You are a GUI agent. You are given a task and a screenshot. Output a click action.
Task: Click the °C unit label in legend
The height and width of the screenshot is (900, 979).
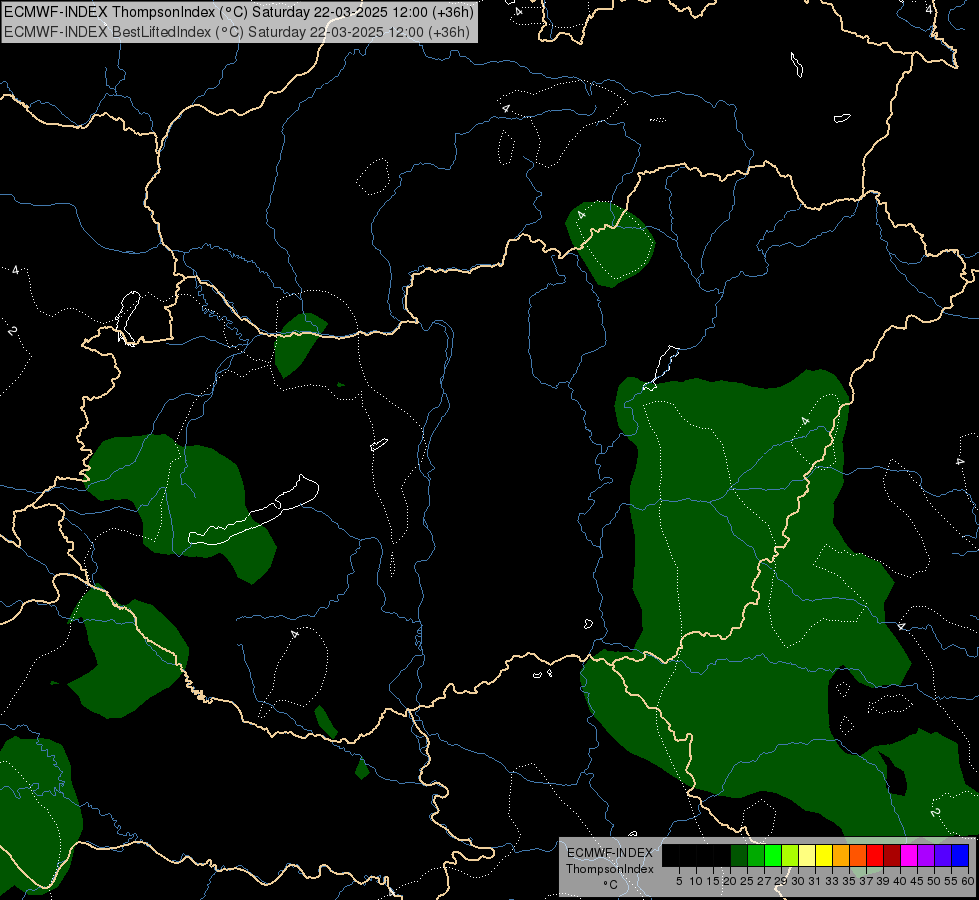[x=611, y=885]
